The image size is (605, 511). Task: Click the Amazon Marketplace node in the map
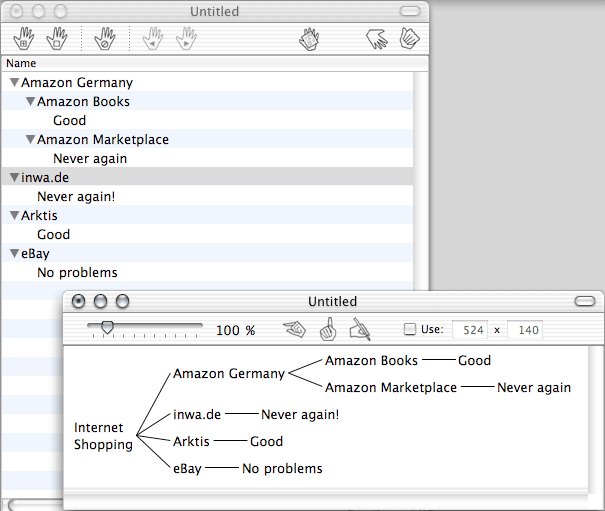coord(391,387)
